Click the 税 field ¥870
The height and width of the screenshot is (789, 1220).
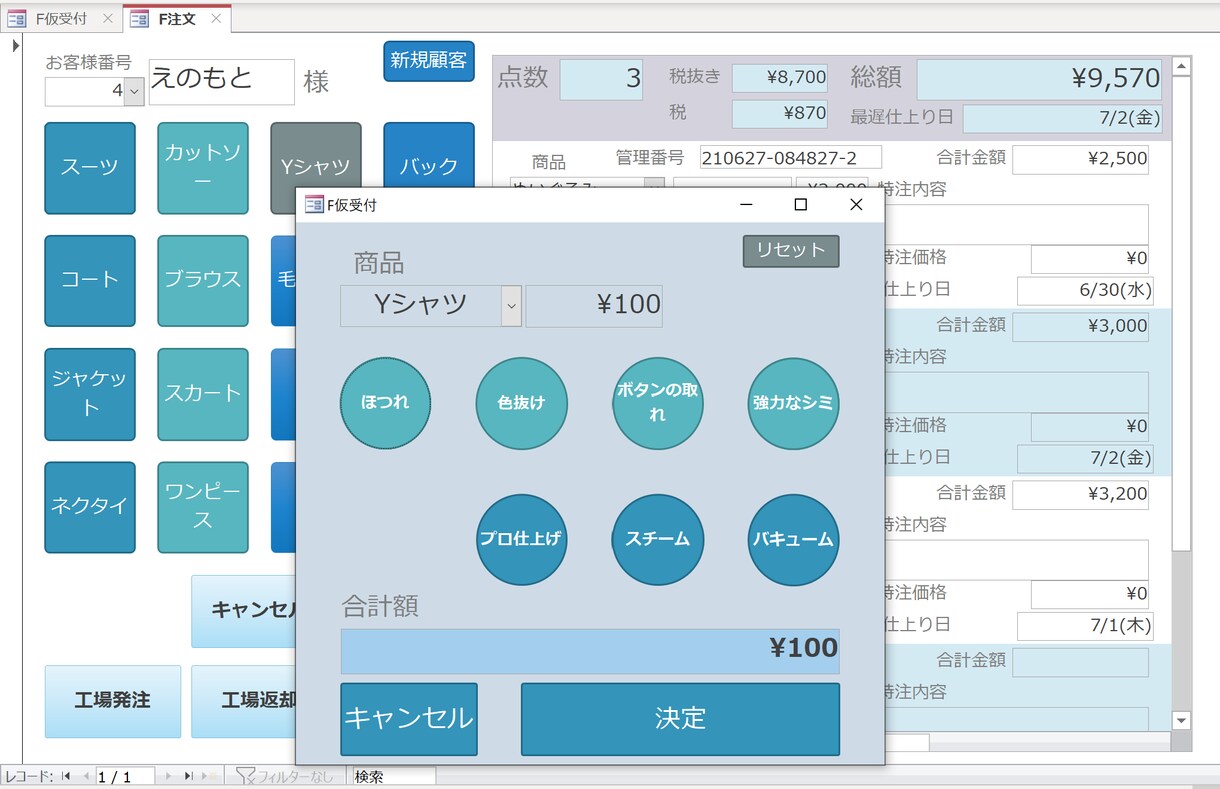click(780, 114)
